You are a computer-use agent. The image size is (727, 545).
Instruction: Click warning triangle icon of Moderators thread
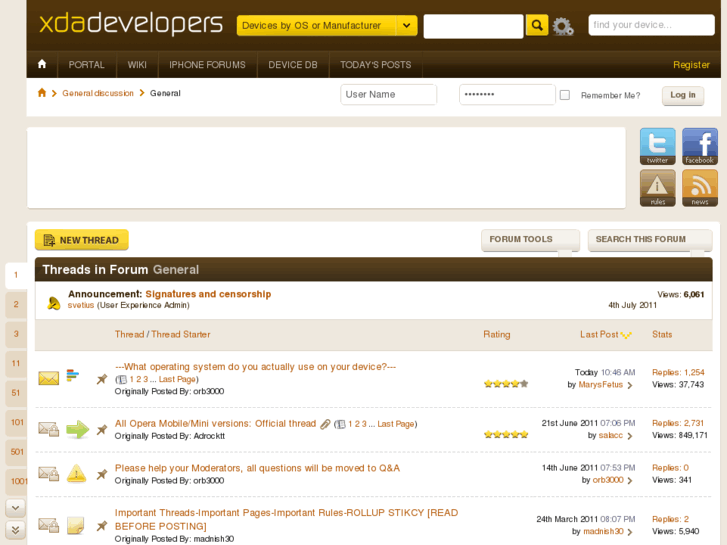[77, 474]
